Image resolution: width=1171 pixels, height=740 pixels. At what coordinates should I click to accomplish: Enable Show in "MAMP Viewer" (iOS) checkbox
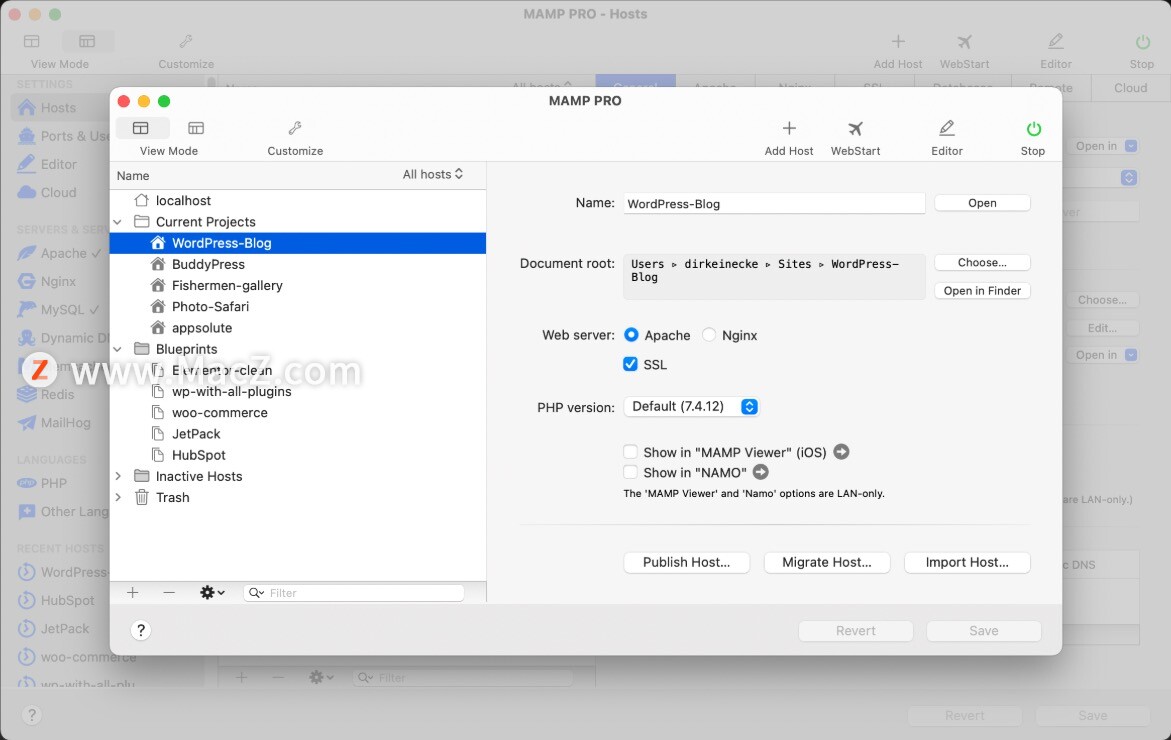click(x=630, y=452)
